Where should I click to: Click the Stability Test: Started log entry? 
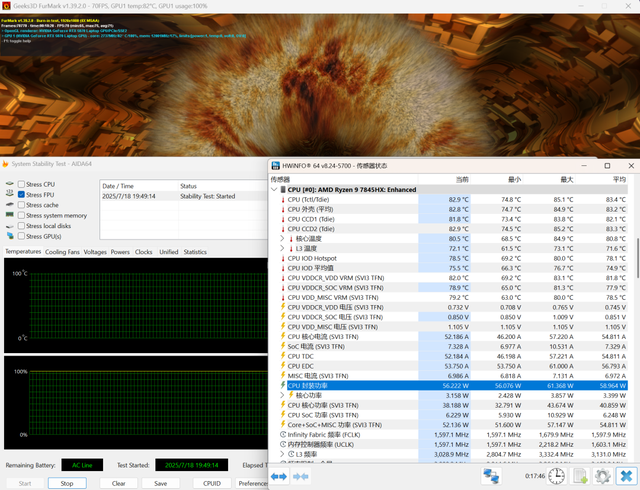tap(207, 196)
